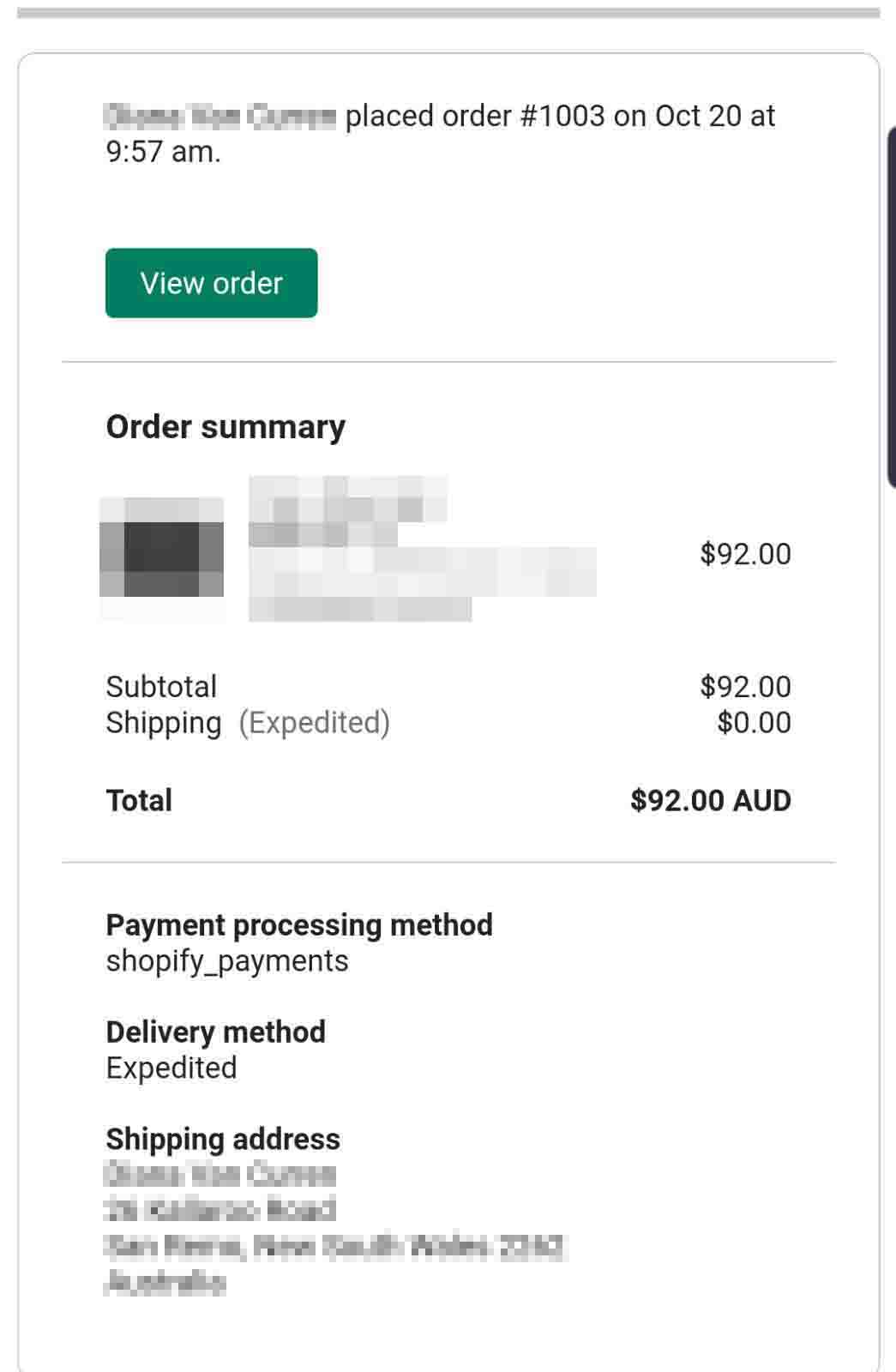The width and height of the screenshot is (896, 1372).
Task: Click the Shipping address heading
Action: click(223, 1139)
